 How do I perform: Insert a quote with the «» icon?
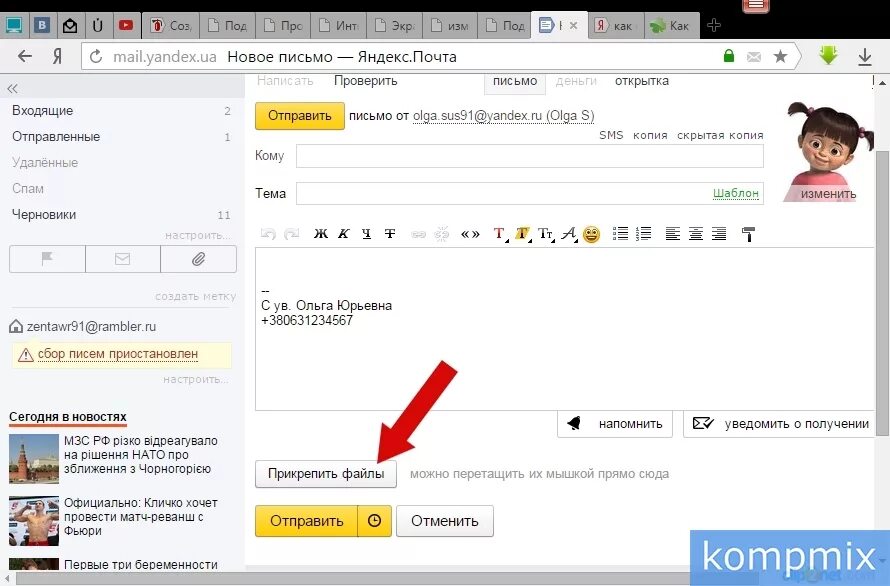click(x=470, y=234)
